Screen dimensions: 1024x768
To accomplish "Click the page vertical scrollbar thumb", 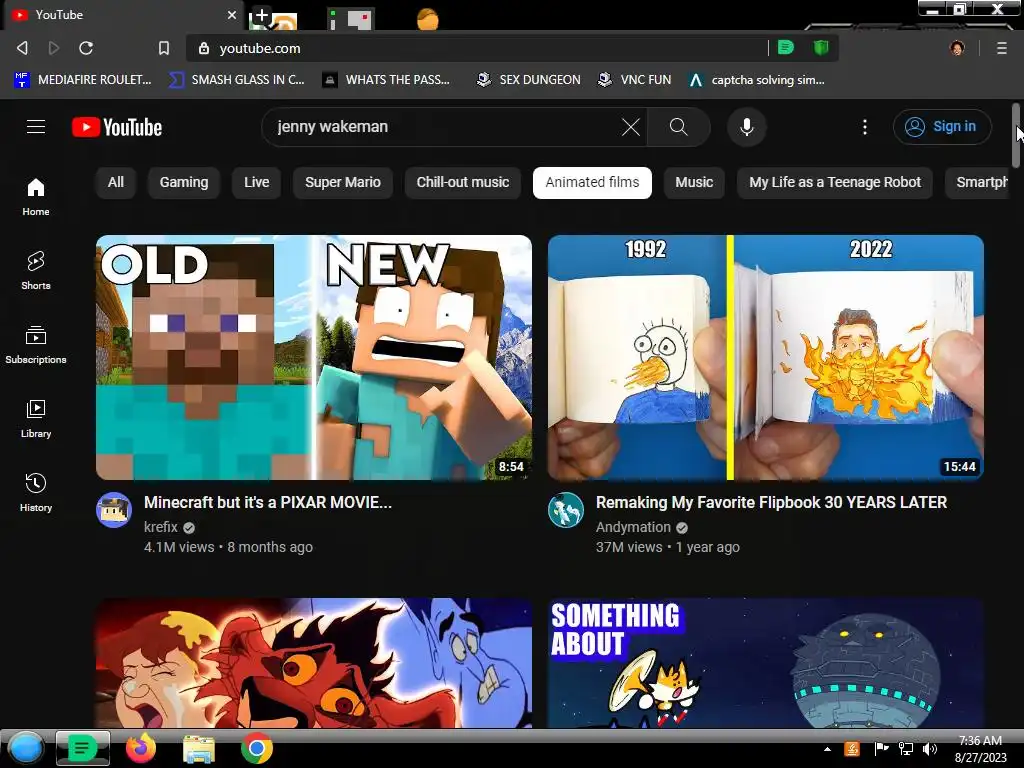I will 1016,135.
